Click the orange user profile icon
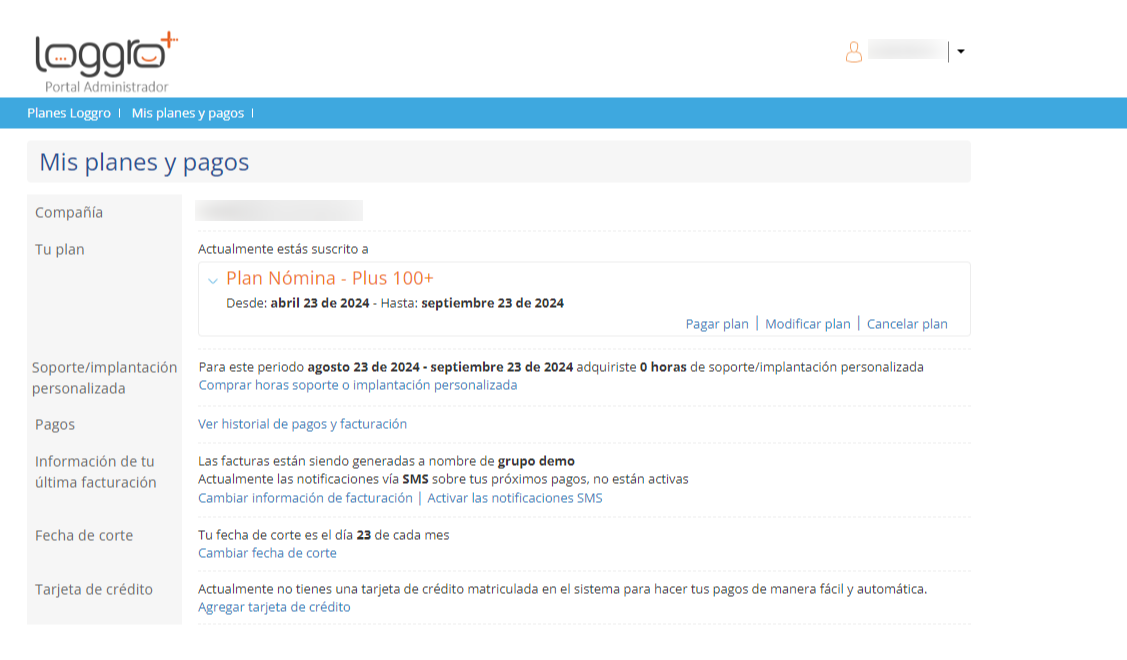The image size is (1127, 660). 853,52
